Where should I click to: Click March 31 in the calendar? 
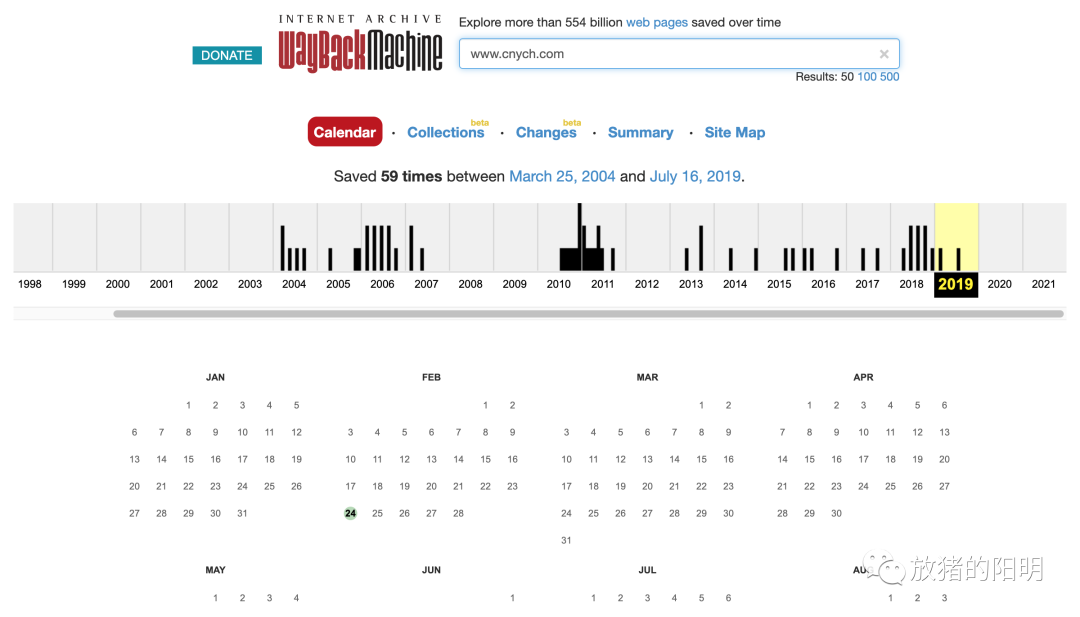point(566,541)
